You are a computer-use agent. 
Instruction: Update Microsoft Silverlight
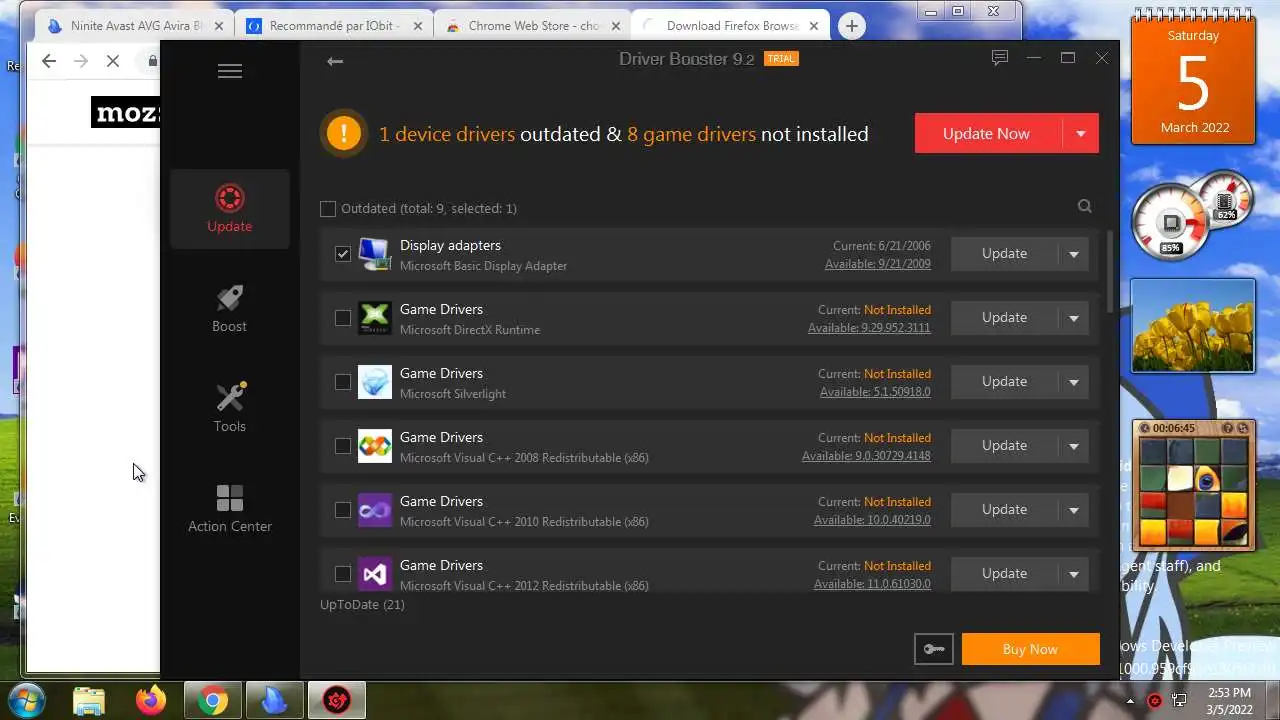(x=1005, y=382)
